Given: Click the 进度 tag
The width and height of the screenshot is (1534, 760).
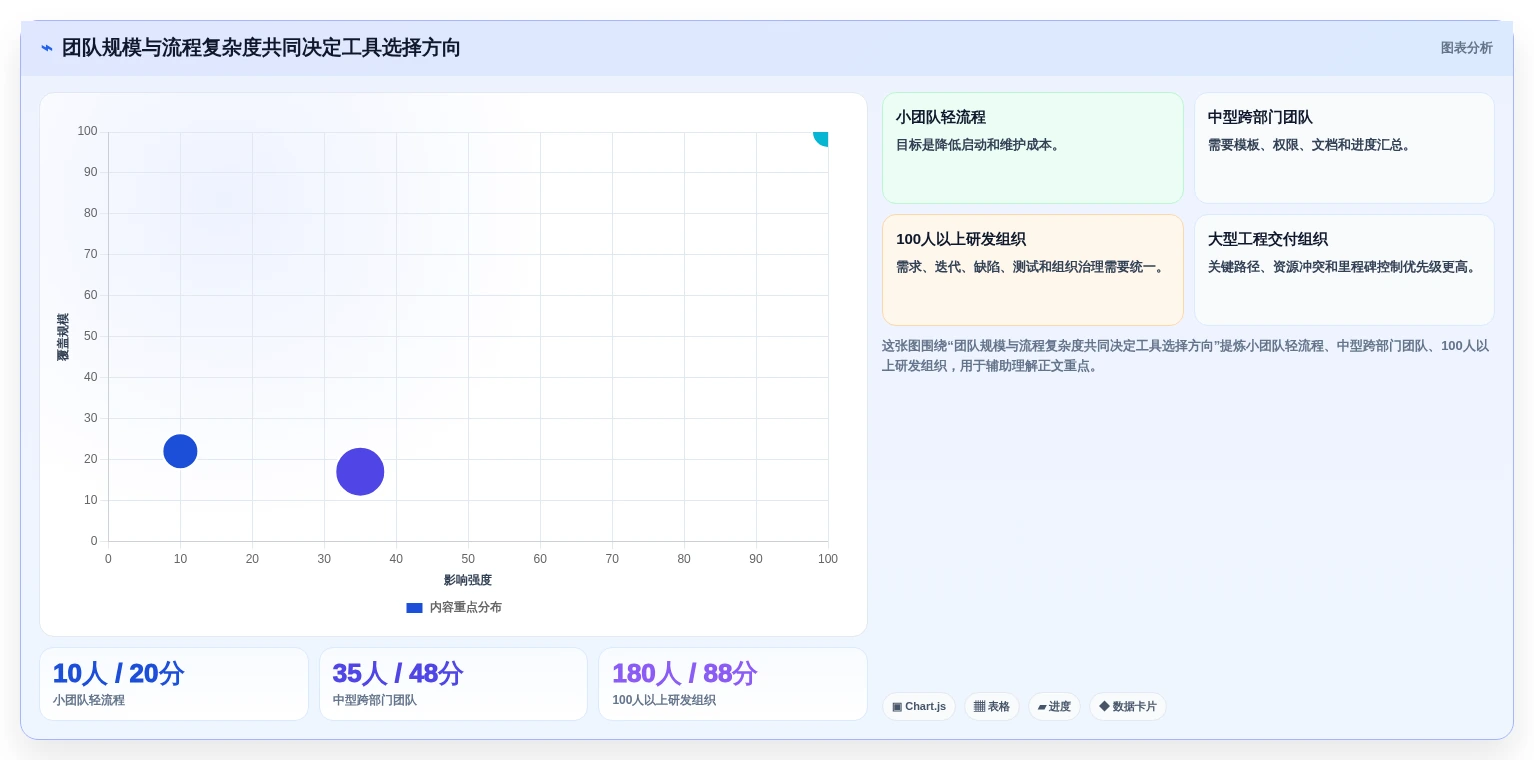Looking at the screenshot, I should point(1054,706).
